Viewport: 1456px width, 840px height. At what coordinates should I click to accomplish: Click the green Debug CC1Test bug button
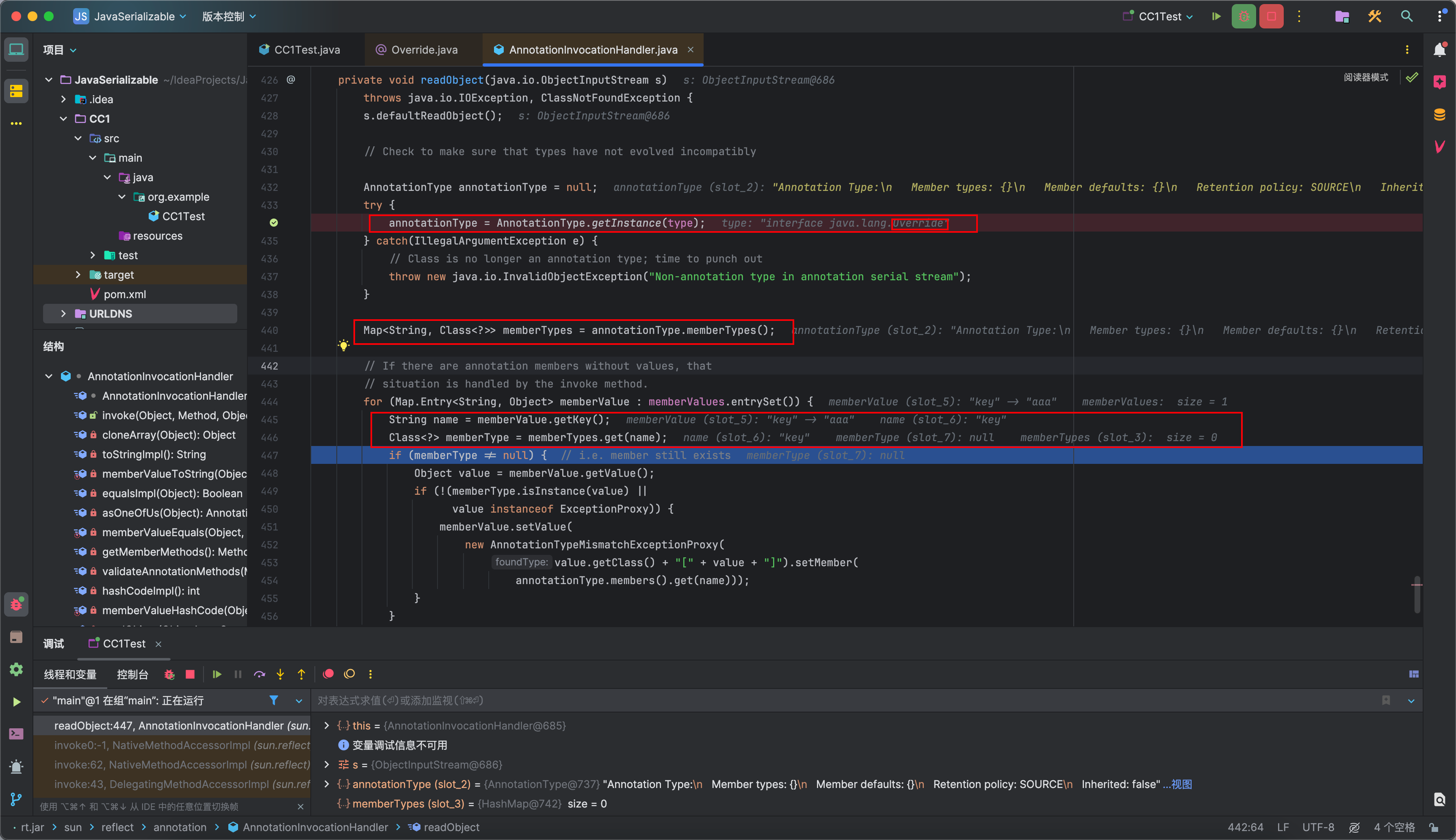1244,16
